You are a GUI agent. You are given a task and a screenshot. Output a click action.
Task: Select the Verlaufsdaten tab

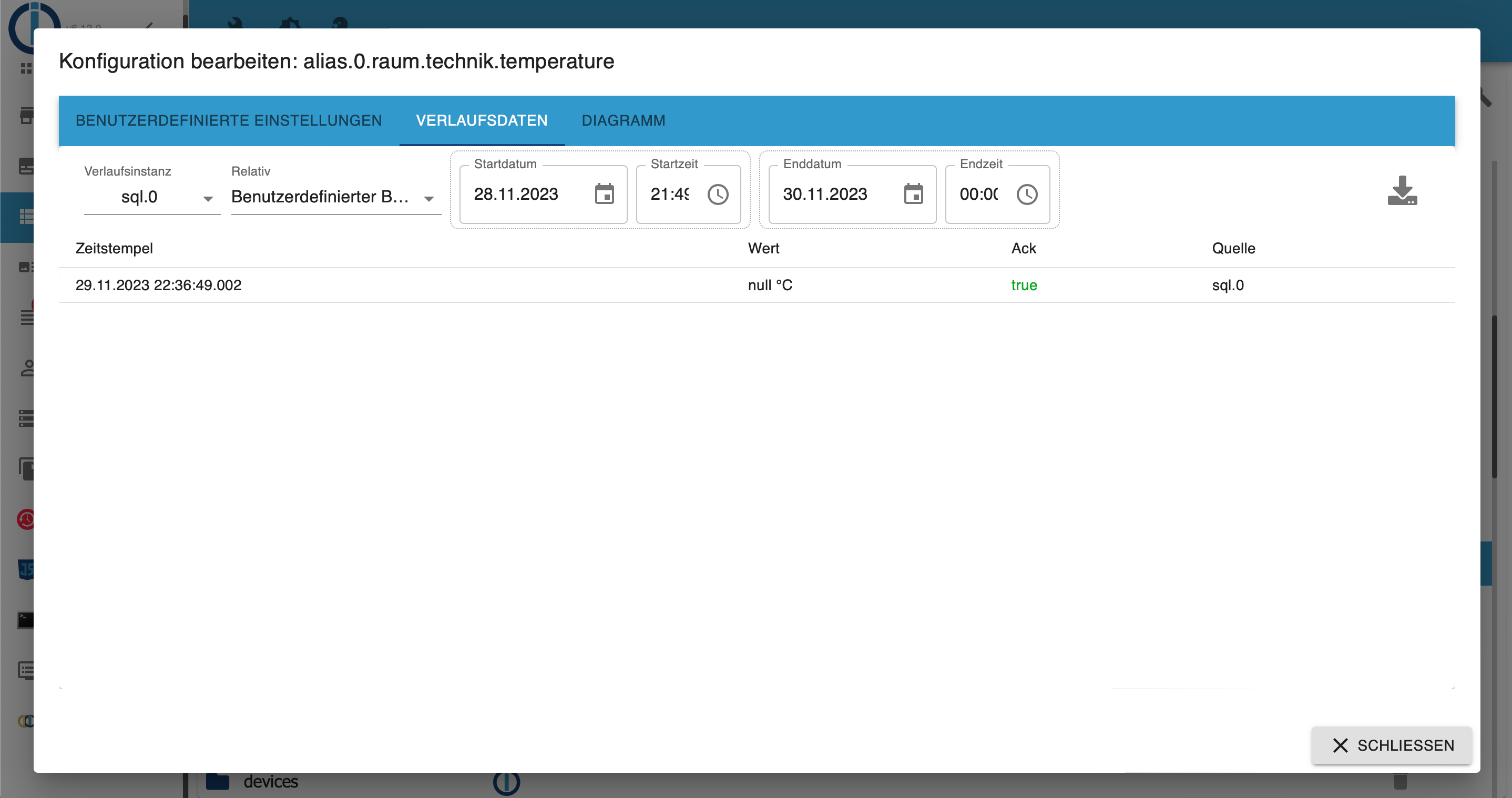481,120
